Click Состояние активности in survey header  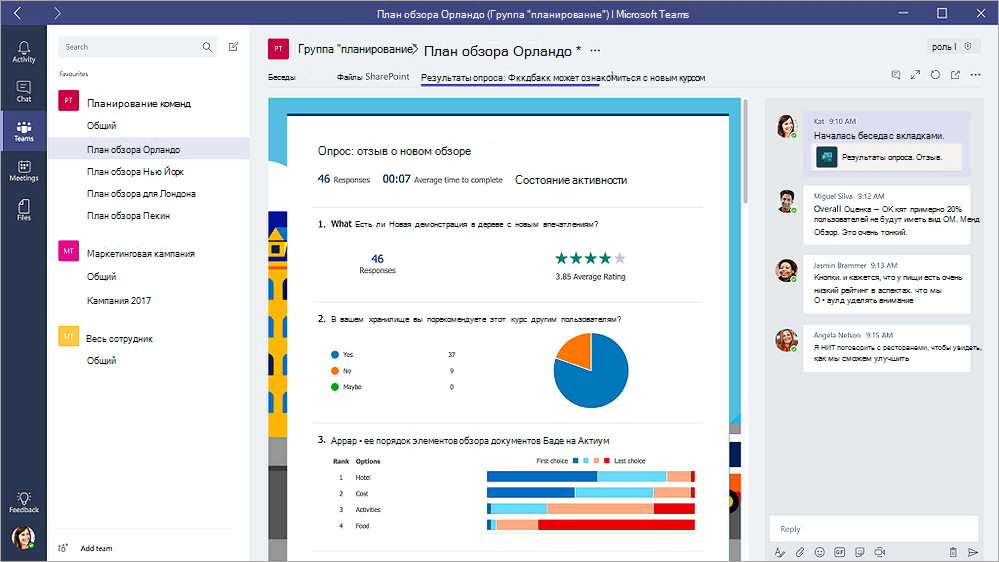coord(571,180)
